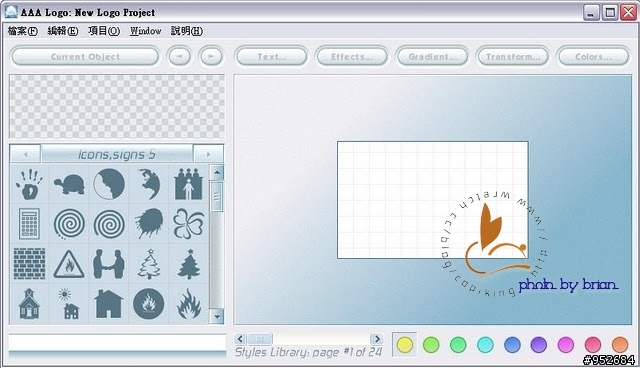Open the 檔案(F) menu
The width and height of the screenshot is (640, 368).
click(x=22, y=31)
